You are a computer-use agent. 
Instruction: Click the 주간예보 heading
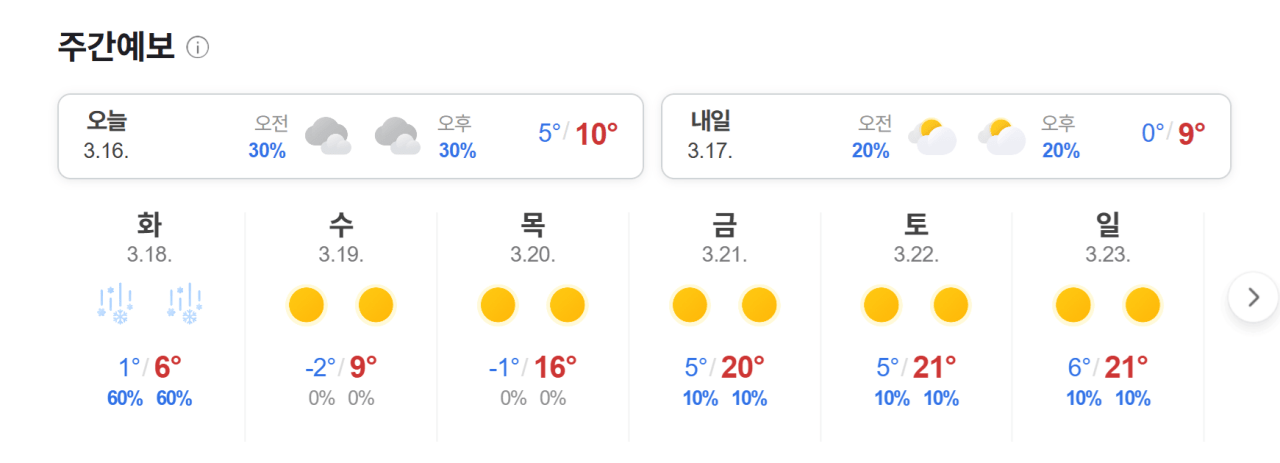[116, 46]
